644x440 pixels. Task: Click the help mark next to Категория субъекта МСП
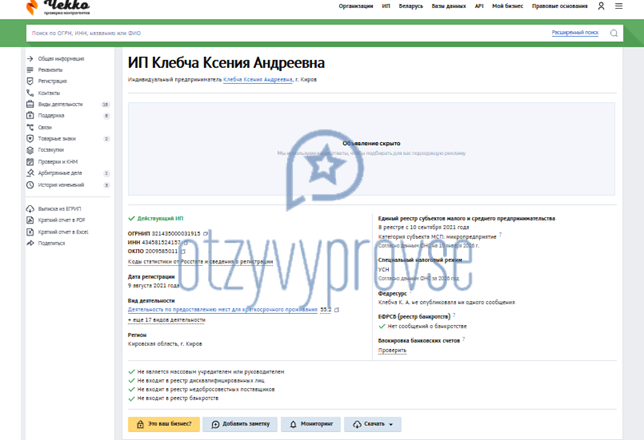[500, 235]
